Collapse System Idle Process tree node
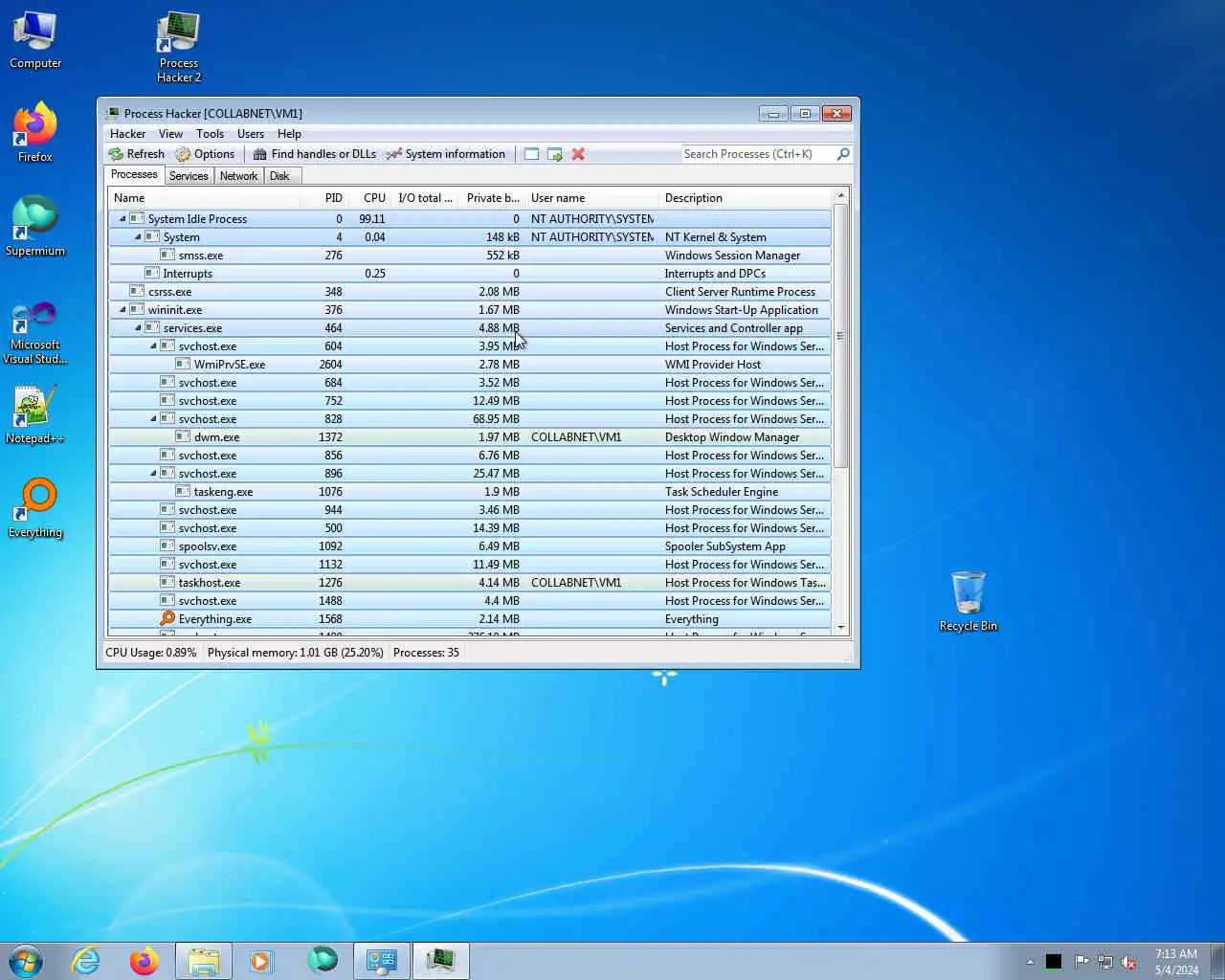1225x980 pixels. pos(122,219)
